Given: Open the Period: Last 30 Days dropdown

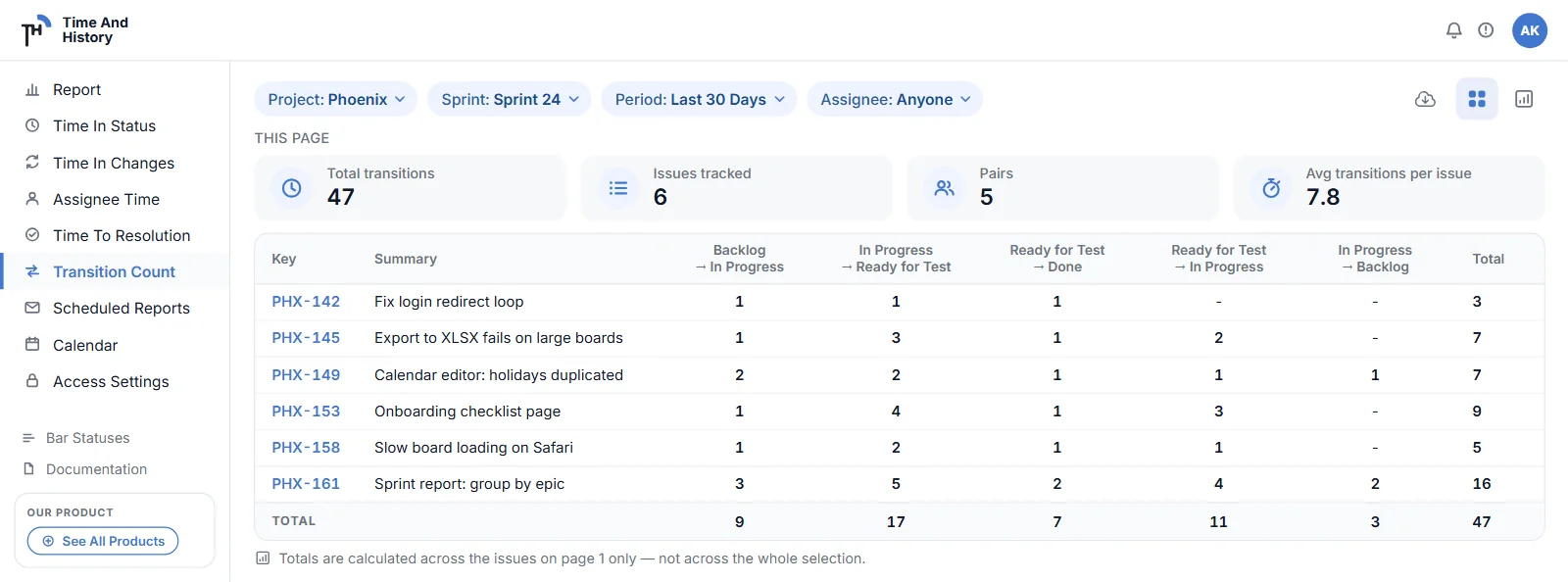Looking at the screenshot, I should coord(700,99).
